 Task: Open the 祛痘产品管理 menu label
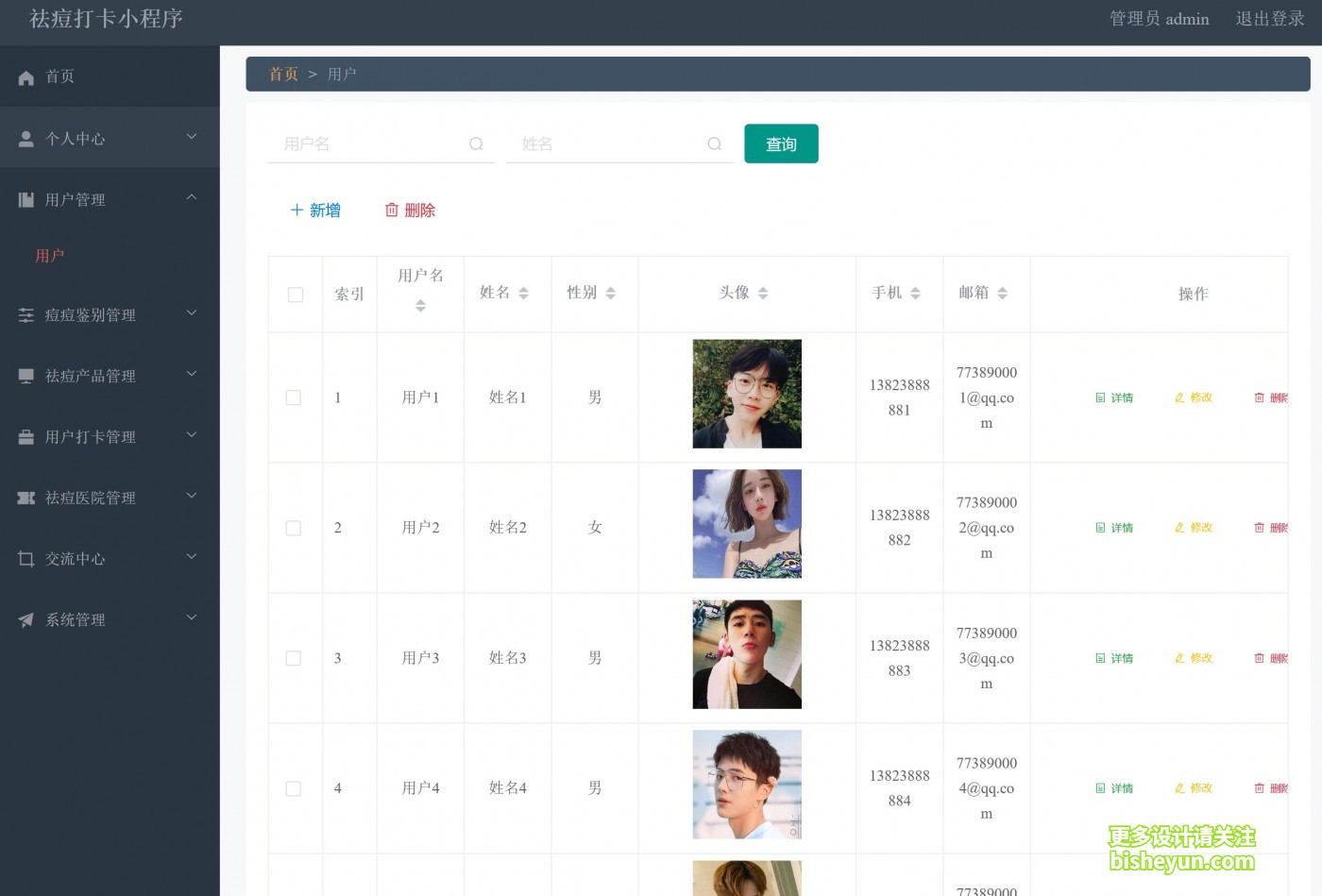click(x=91, y=376)
